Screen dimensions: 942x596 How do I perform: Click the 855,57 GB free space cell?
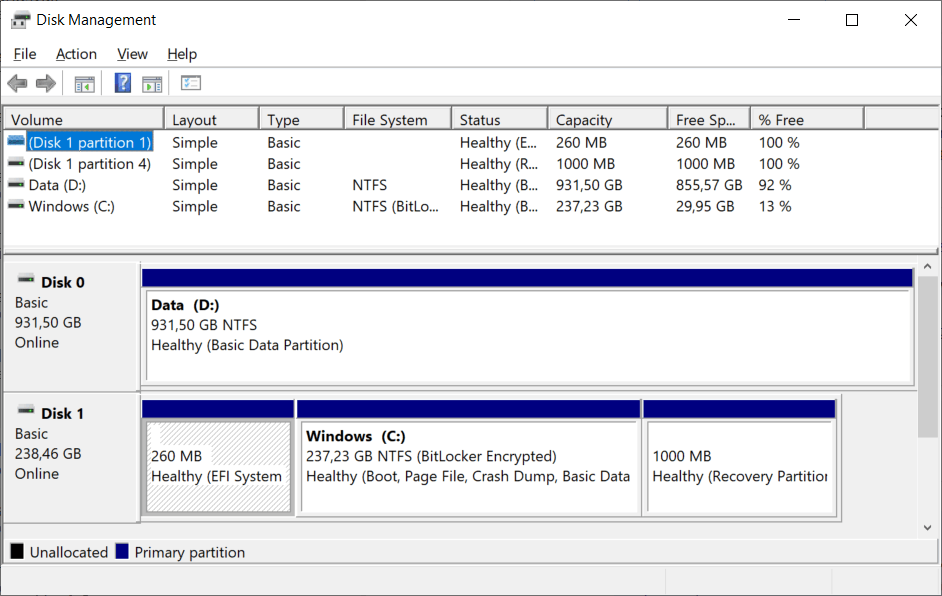(x=709, y=185)
